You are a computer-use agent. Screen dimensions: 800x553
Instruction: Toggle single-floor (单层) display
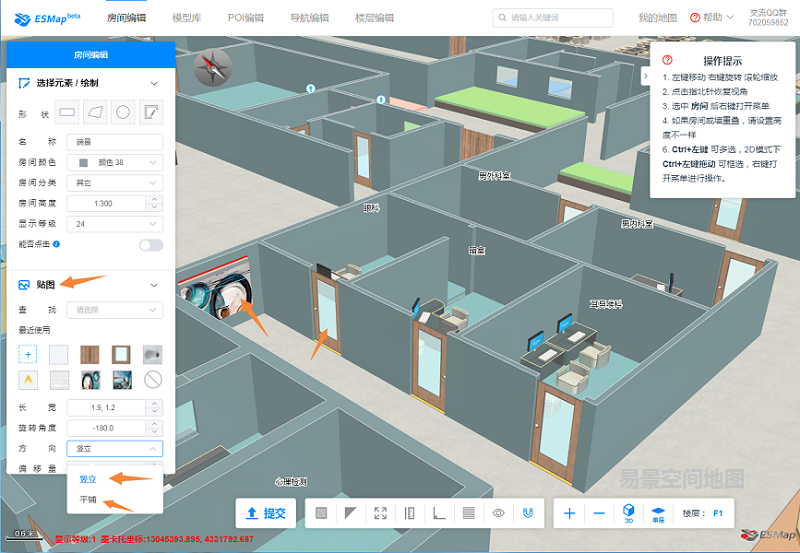tap(658, 513)
